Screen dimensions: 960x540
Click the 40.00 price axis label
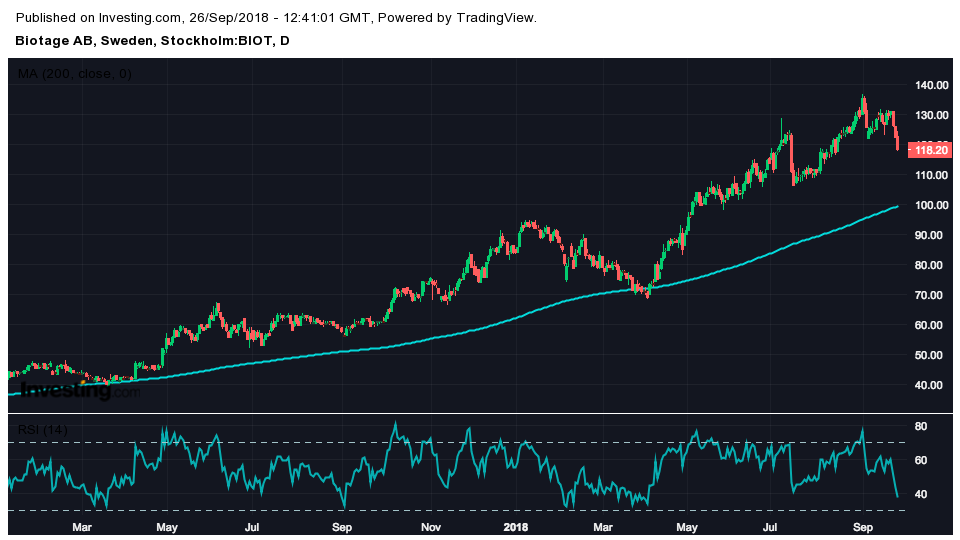(x=929, y=385)
